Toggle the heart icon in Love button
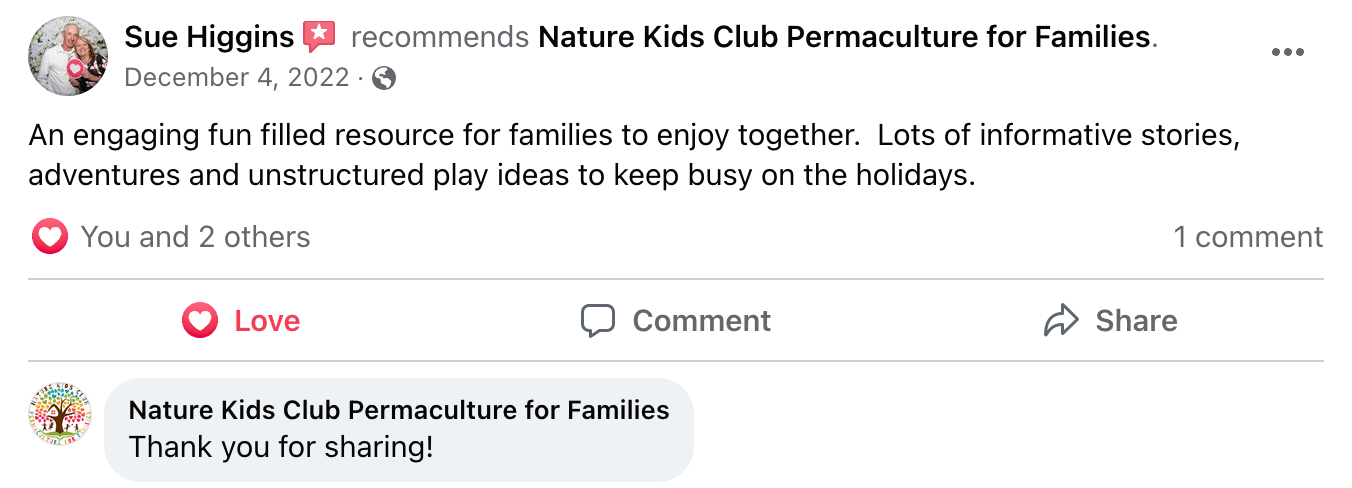 (x=200, y=321)
